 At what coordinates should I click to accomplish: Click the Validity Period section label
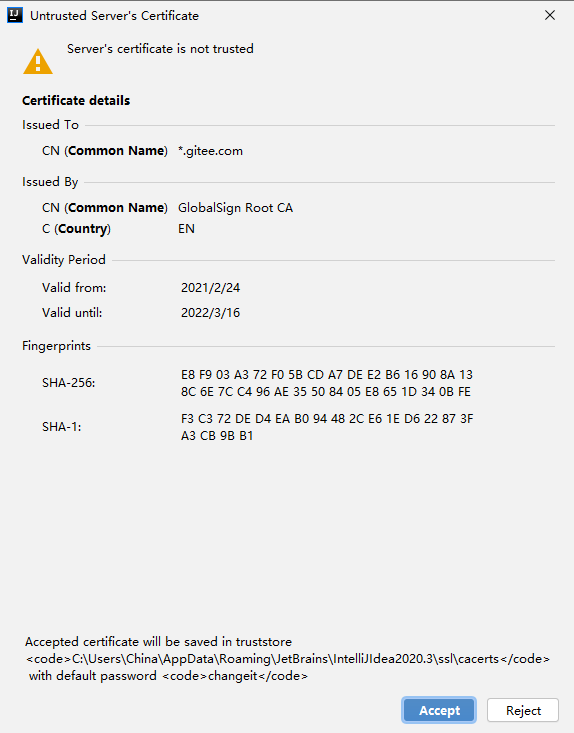(64, 259)
